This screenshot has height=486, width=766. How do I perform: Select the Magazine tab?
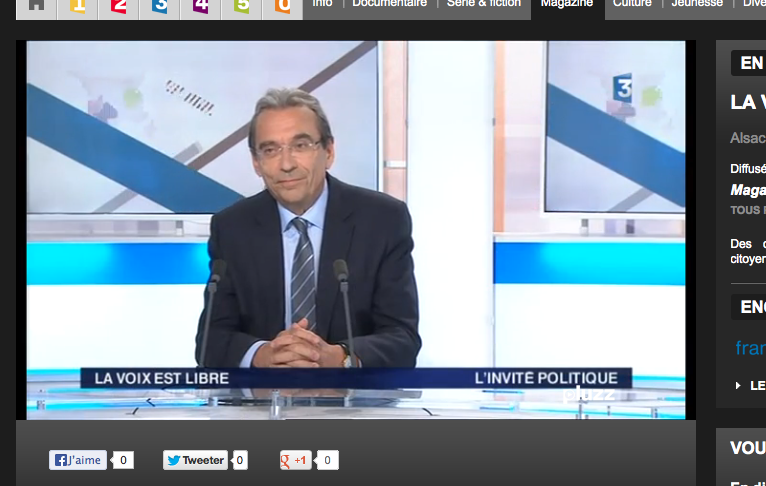[x=566, y=5]
